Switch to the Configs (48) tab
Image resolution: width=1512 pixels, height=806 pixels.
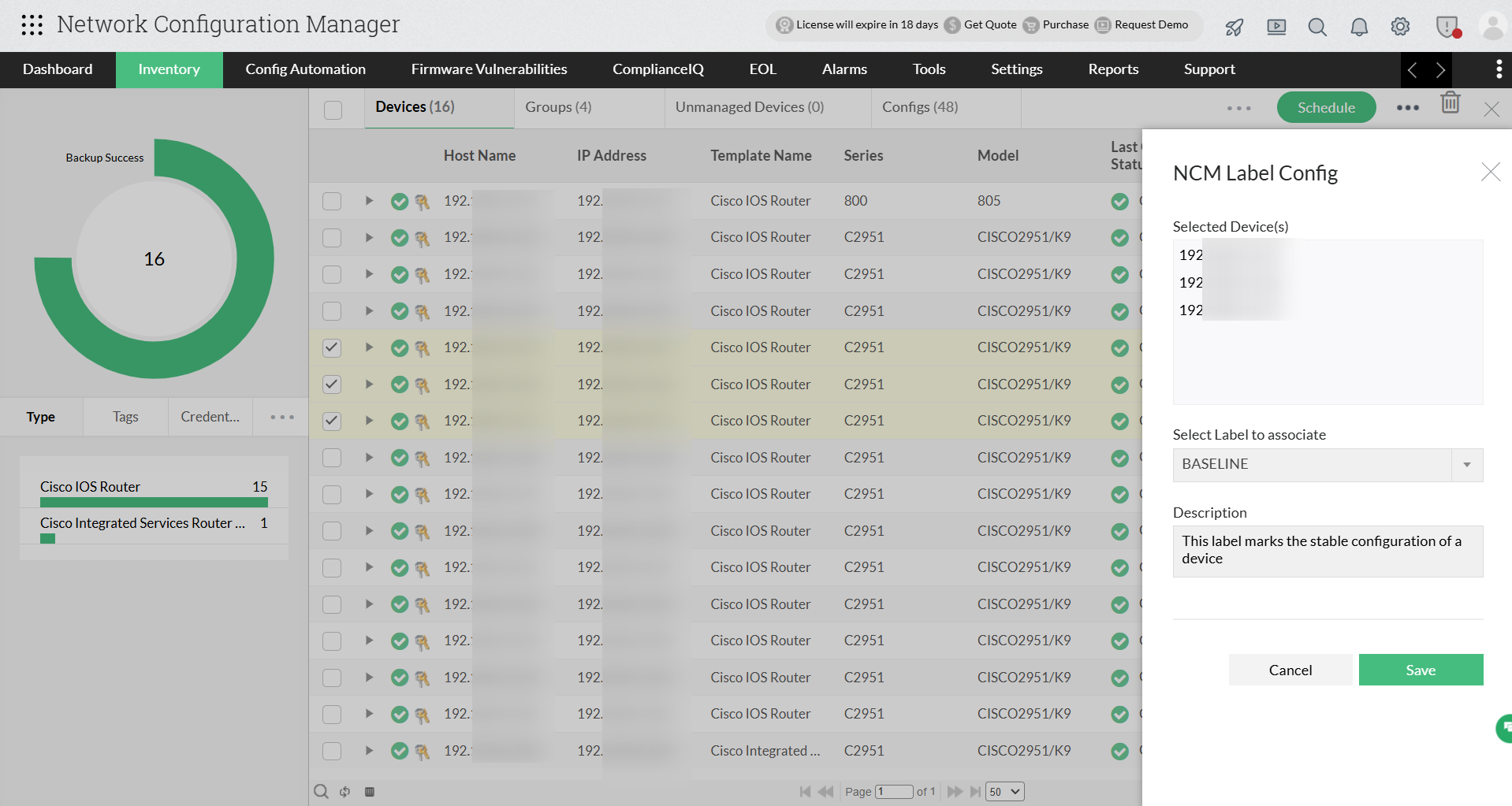(919, 106)
